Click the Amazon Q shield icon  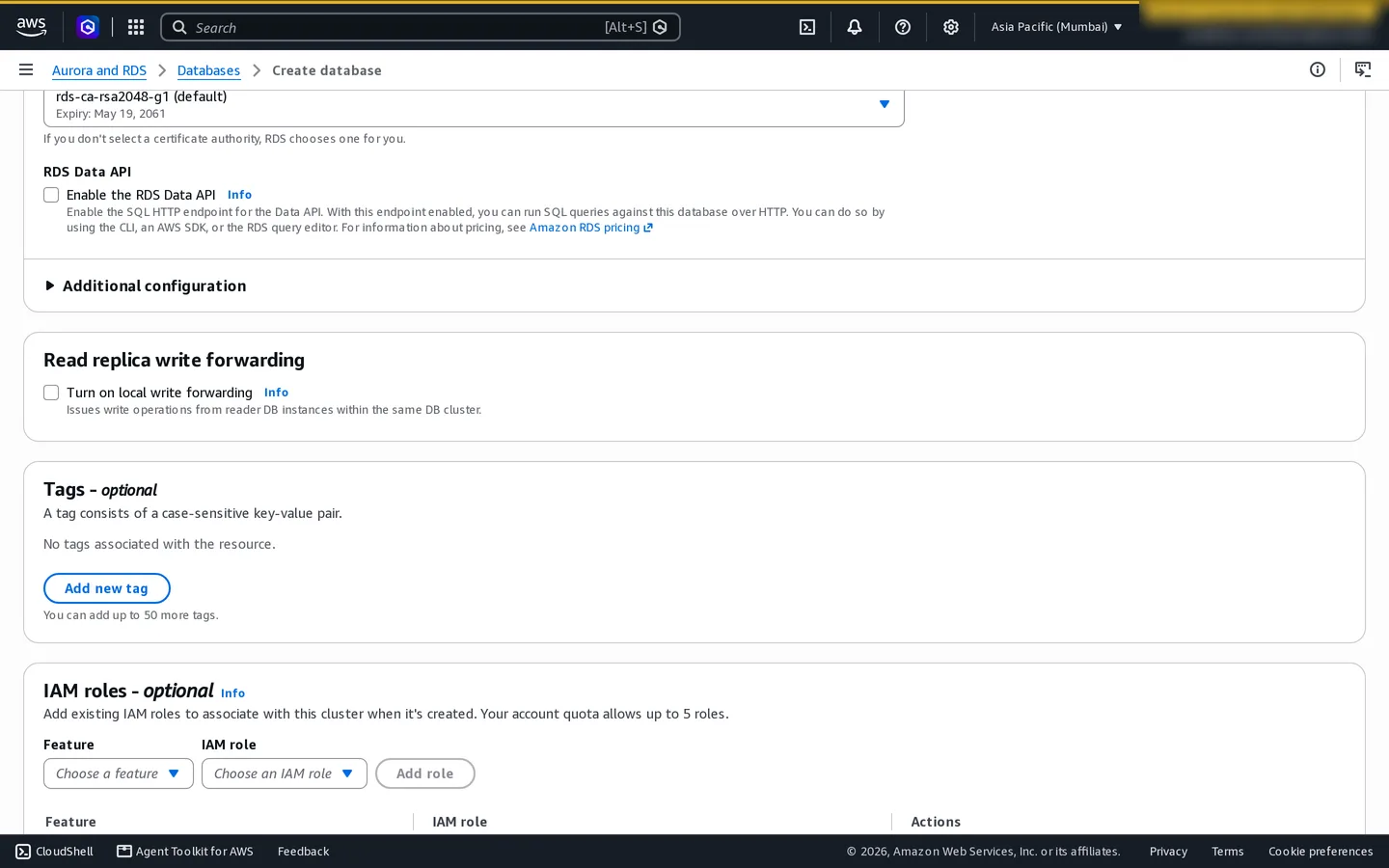[88, 27]
